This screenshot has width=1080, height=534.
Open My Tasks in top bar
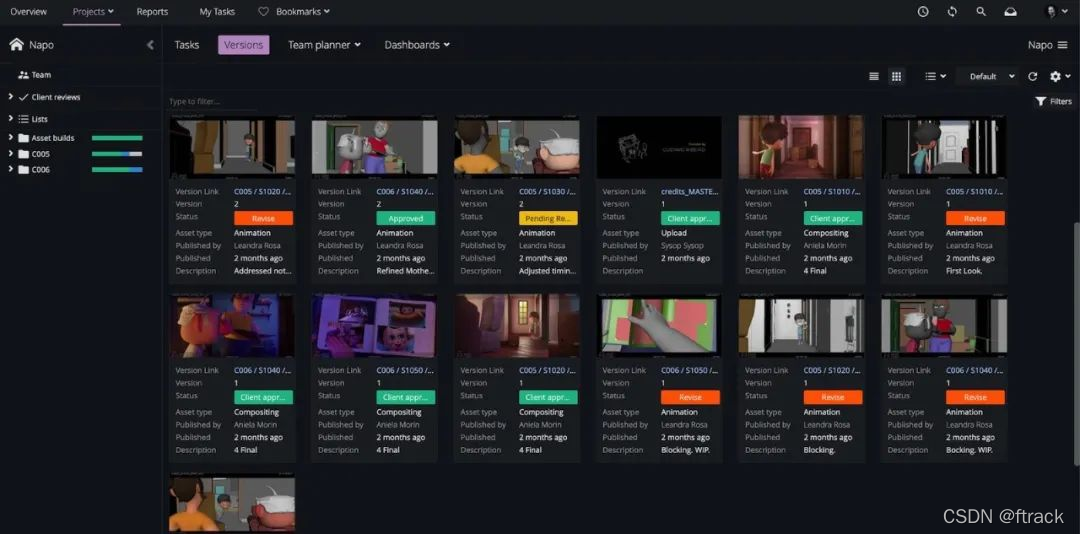click(217, 12)
